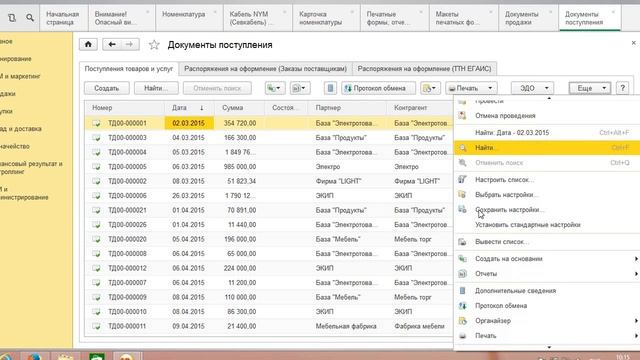The image size is (640, 360).
Task: Click sum cell 196 000,00
Action: pos(239,239)
